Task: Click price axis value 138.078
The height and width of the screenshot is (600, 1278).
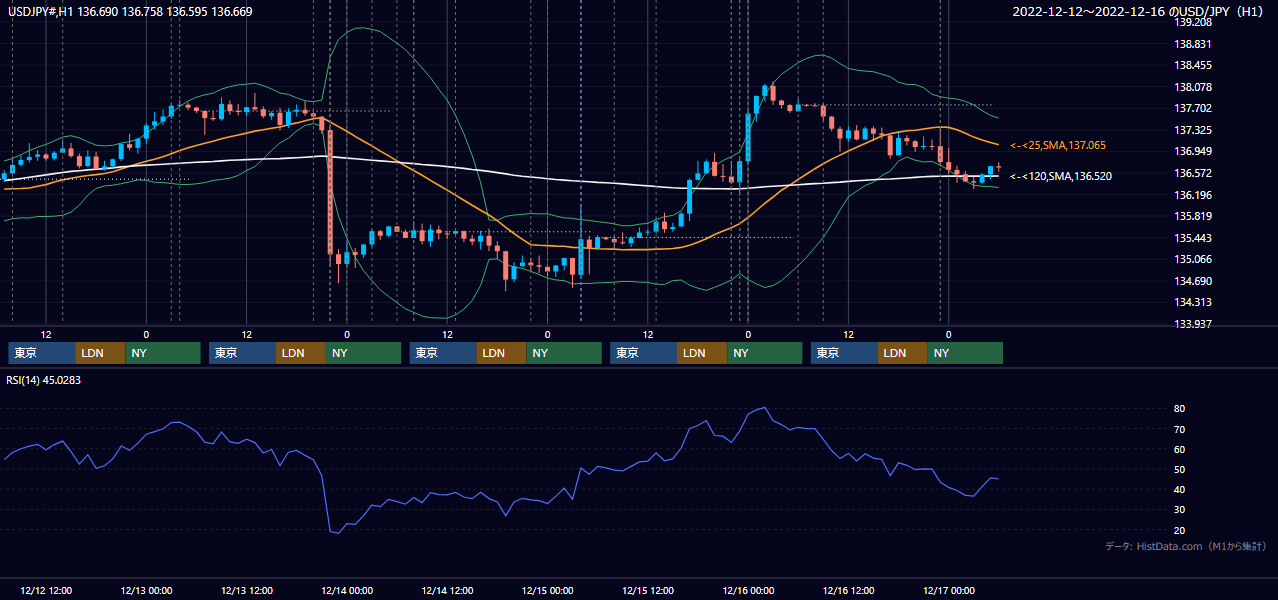Action: click(1191, 87)
